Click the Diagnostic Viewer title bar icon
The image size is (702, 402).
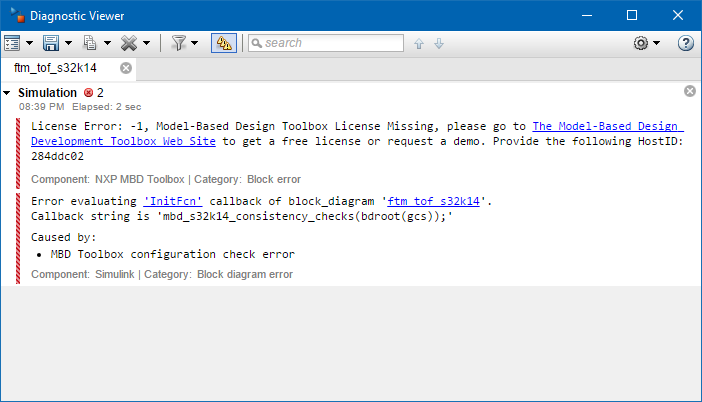(x=17, y=16)
